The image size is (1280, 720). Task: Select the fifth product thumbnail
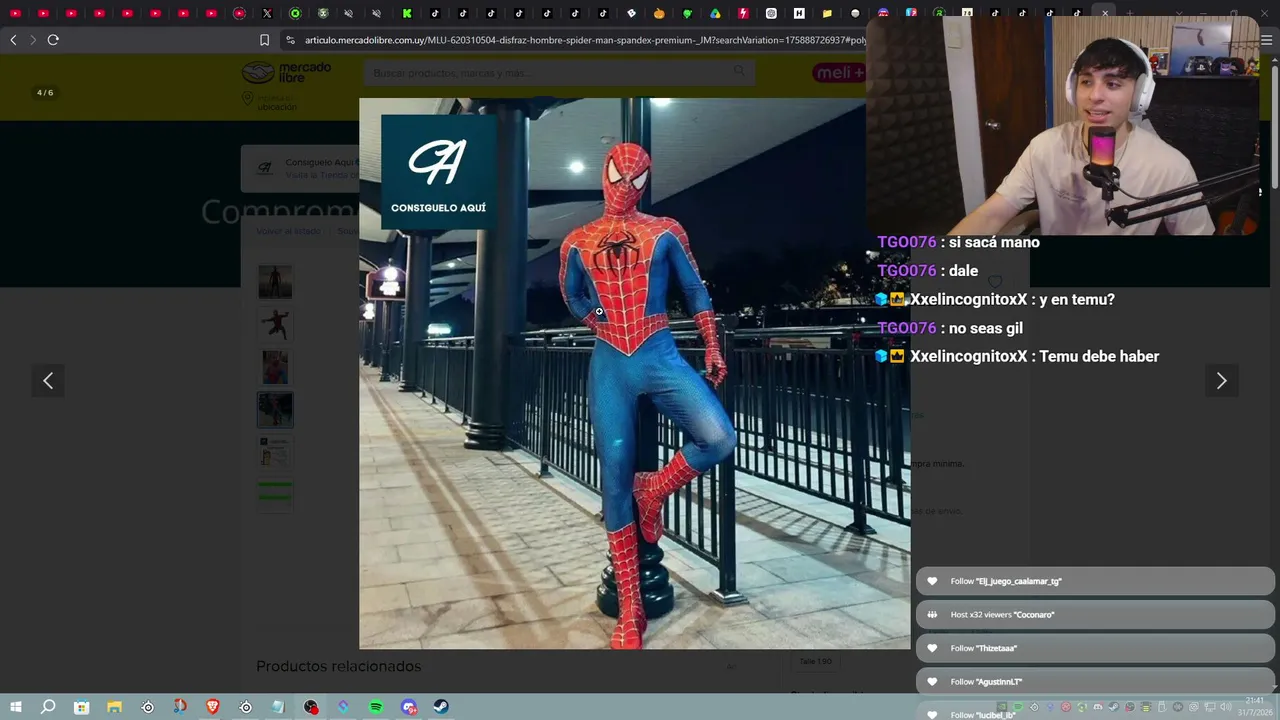pyautogui.click(x=275, y=451)
